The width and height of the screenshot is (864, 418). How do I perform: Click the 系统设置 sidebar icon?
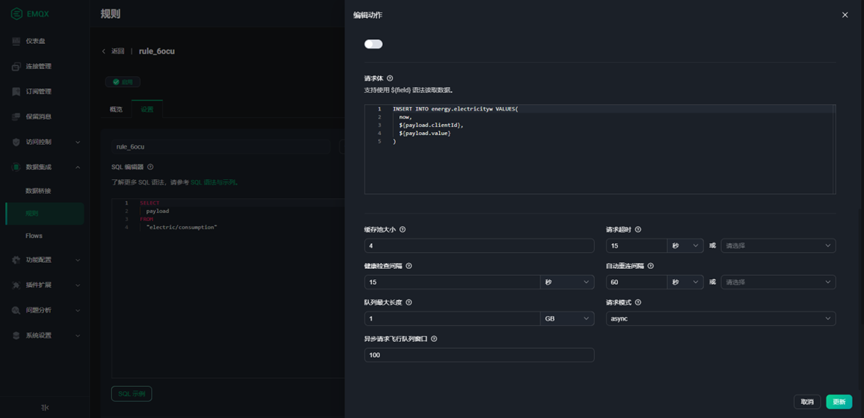17,335
